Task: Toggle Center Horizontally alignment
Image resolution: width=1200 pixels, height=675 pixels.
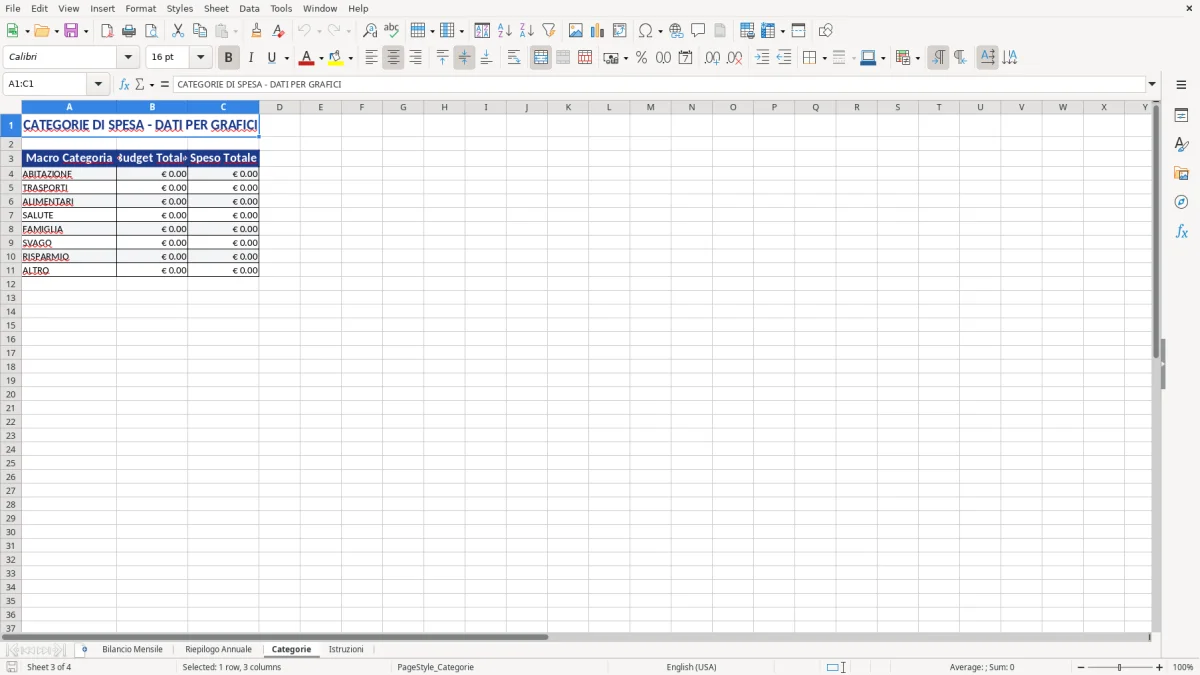Action: click(393, 58)
